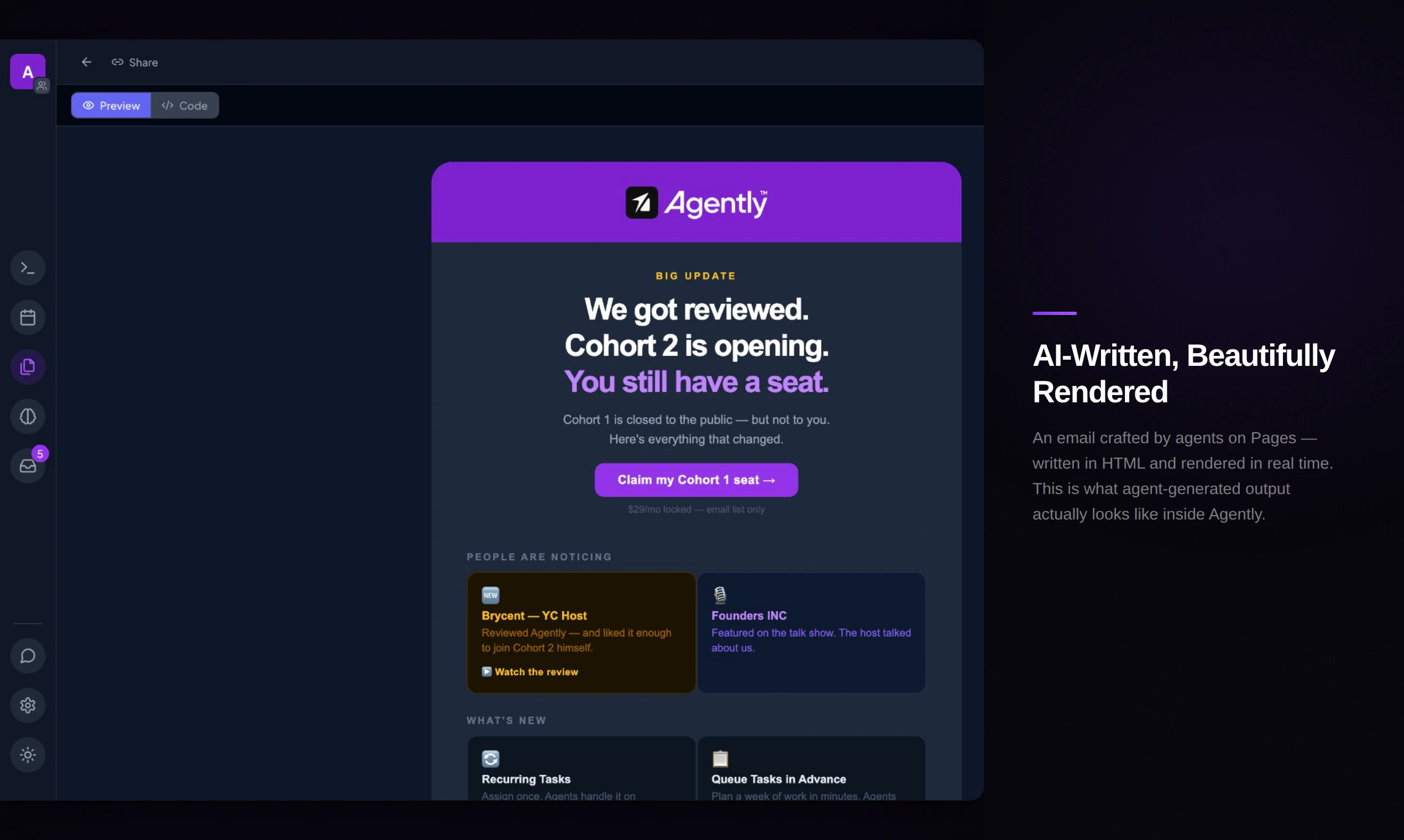This screenshot has height=840, width=1404.
Task: Click the Brycent — YC Host card title
Action: [x=534, y=616]
